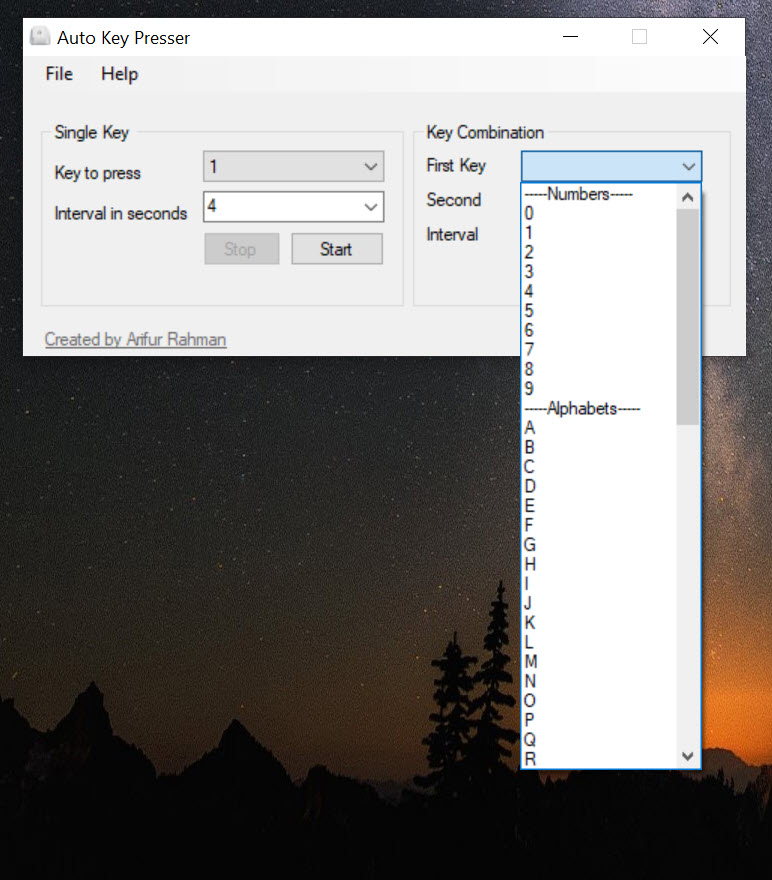Select 2 in the First Key list
Viewport: 772px width, 880px height.
coord(599,252)
